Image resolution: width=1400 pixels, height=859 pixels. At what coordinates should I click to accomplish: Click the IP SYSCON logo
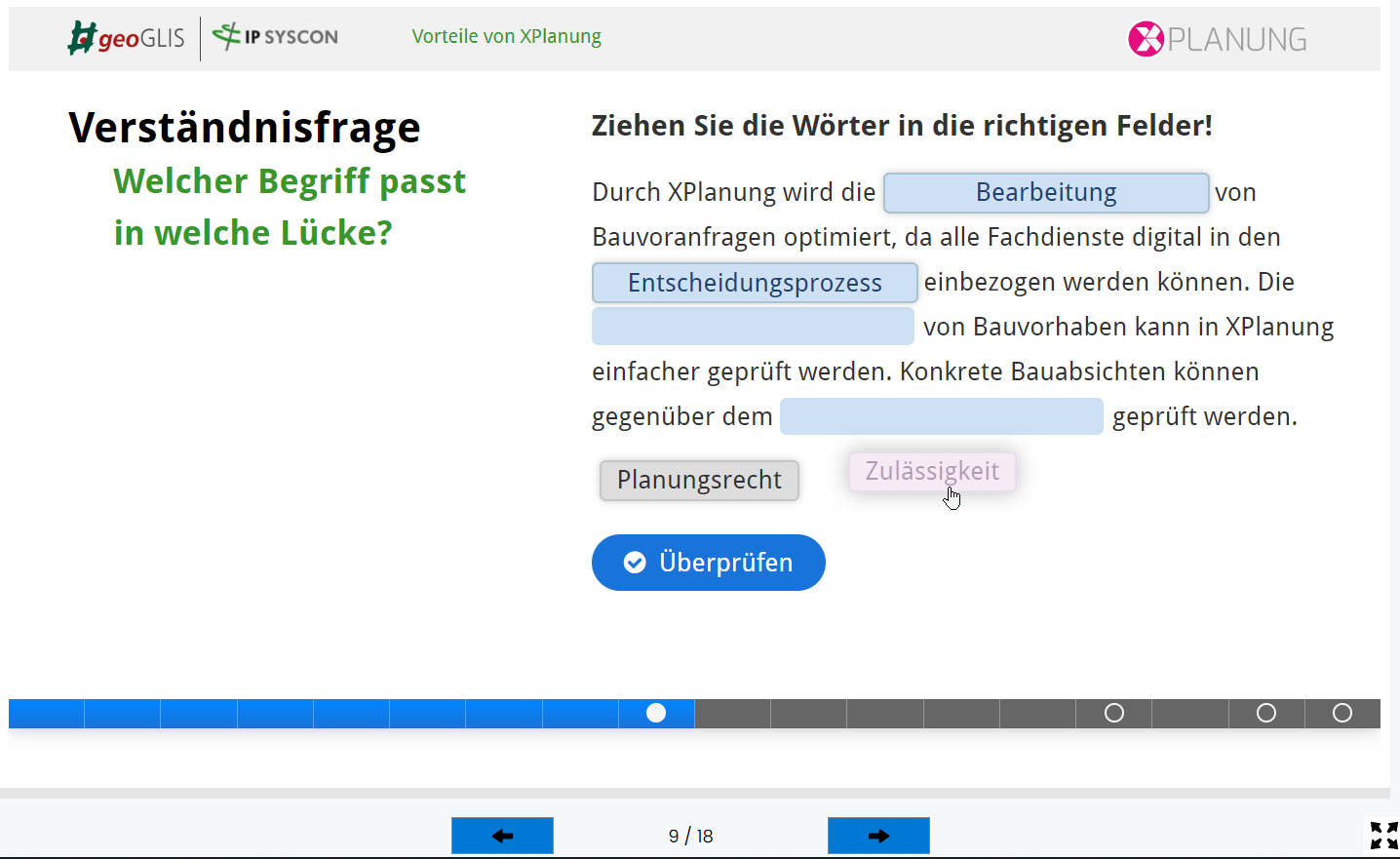click(276, 37)
